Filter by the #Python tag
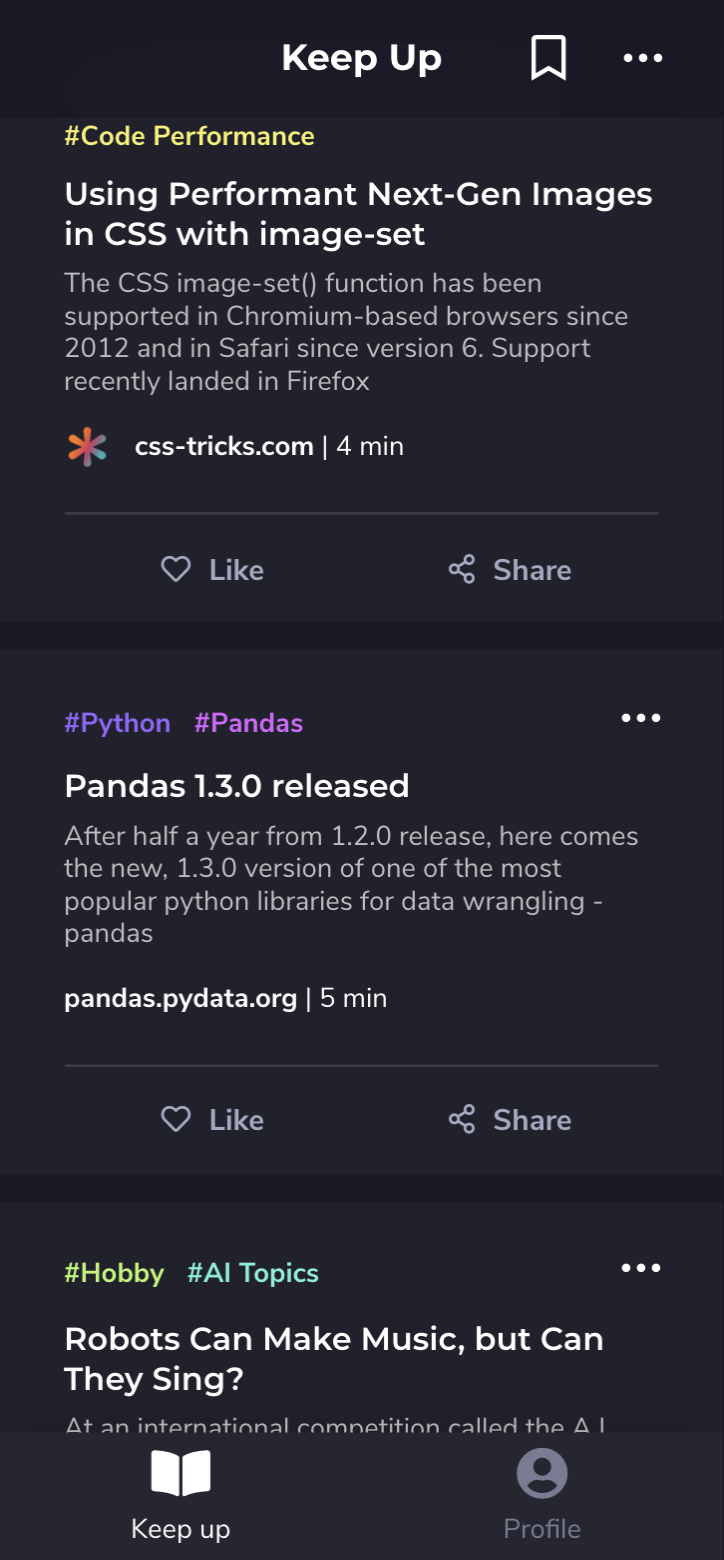The image size is (724, 1560). pyautogui.click(x=117, y=723)
